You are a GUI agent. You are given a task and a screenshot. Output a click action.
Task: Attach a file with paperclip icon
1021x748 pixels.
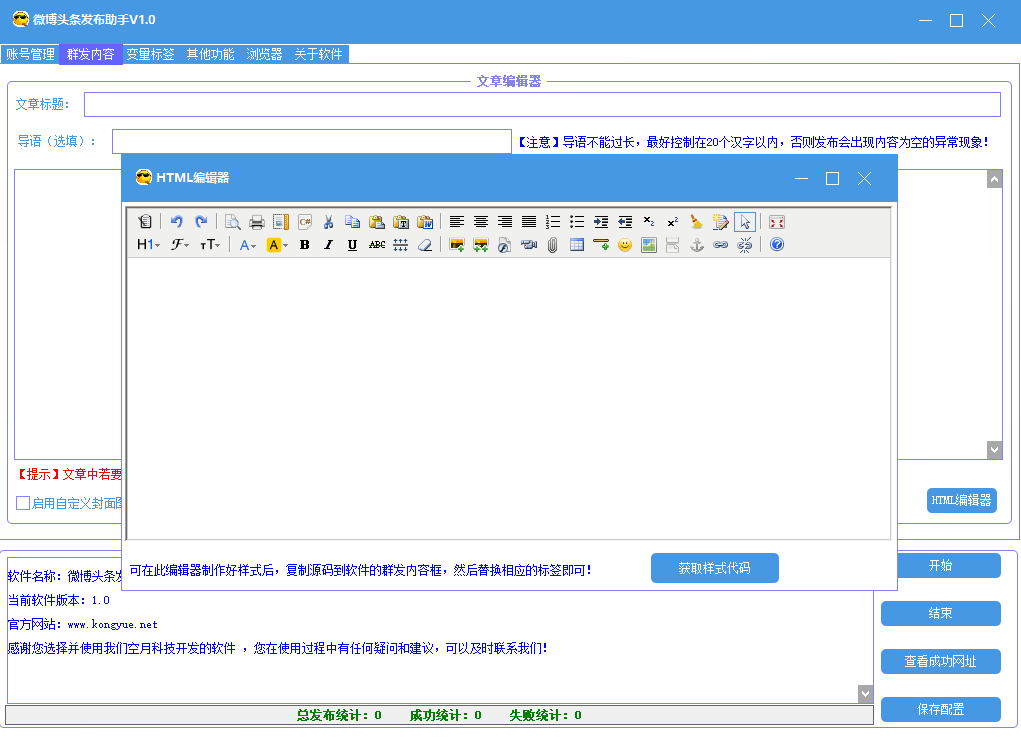[x=553, y=245]
